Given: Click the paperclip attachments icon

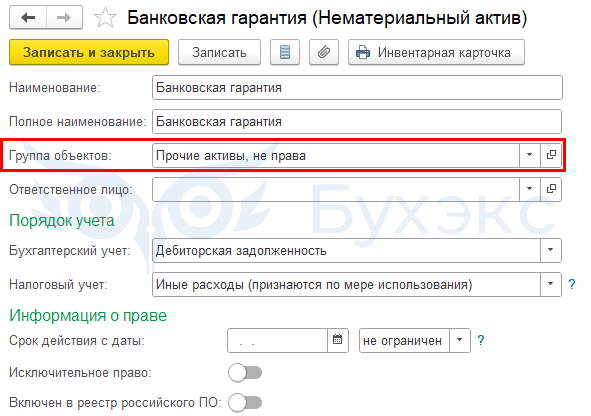Looking at the screenshot, I should [x=324, y=52].
